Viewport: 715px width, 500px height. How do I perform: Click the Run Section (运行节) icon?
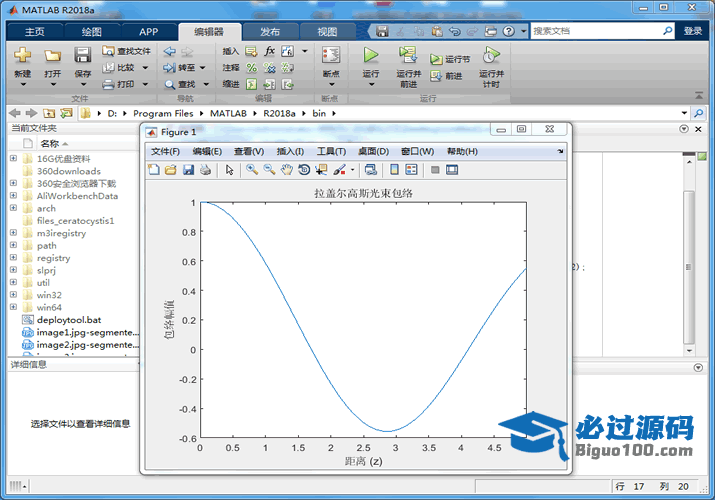coord(436,59)
